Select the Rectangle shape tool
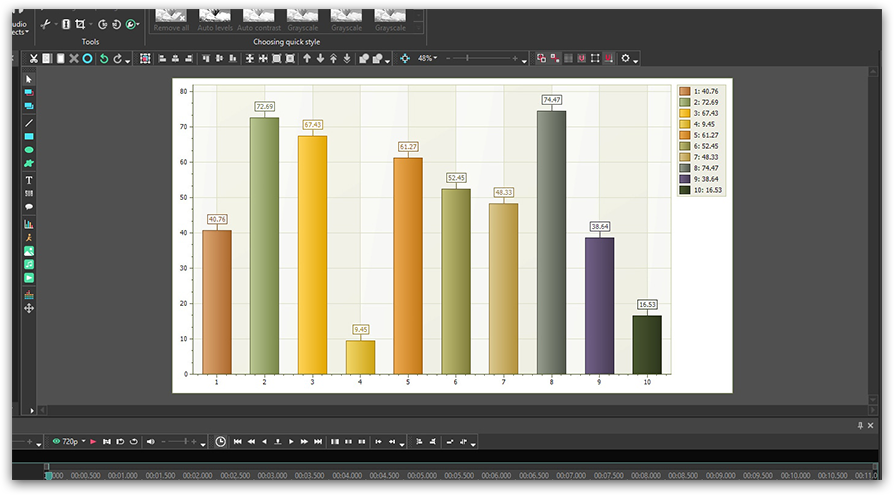The width and height of the screenshot is (894, 495). point(29,137)
